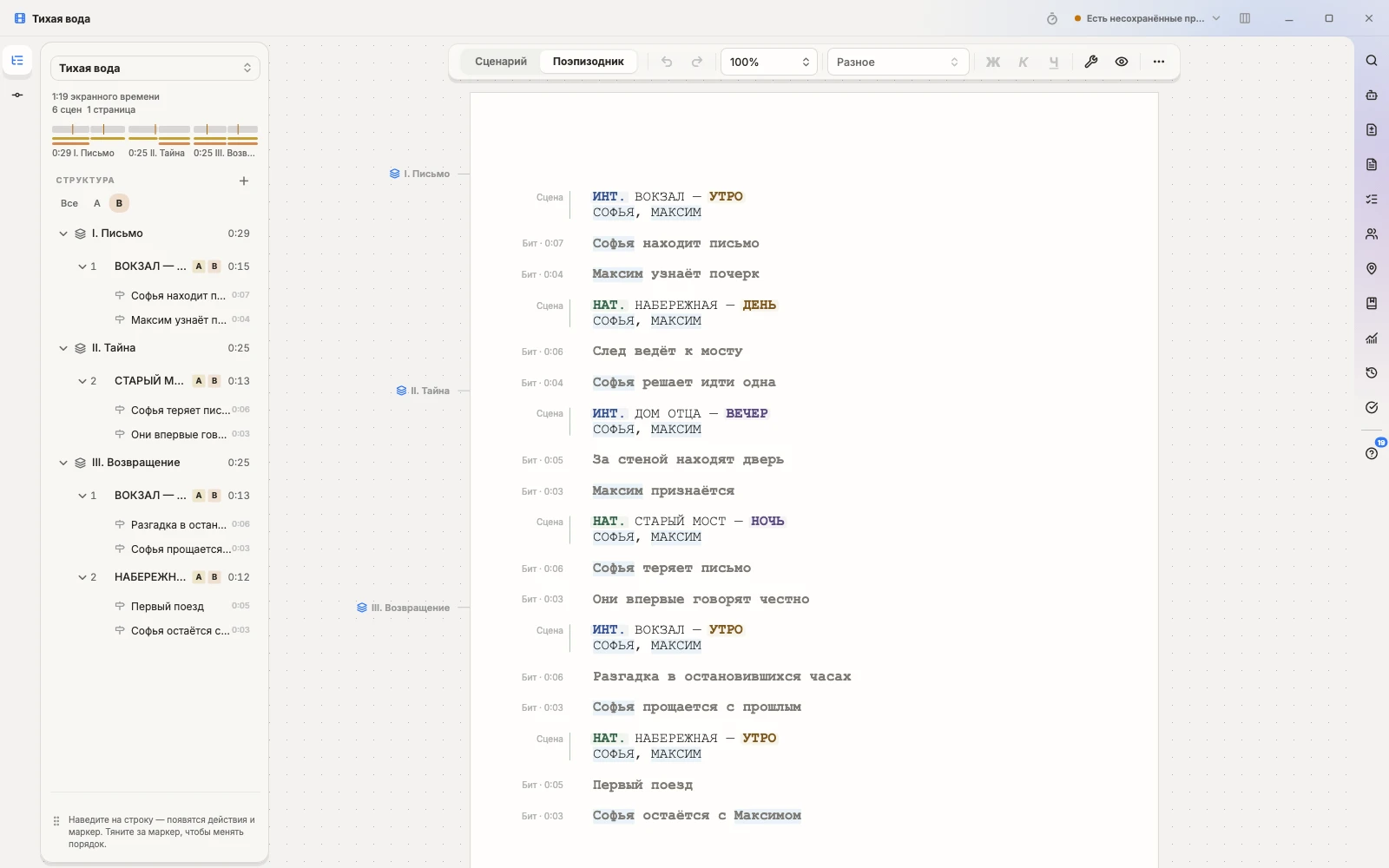
Task: Switch to the Сценарий tab
Action: coord(501,62)
